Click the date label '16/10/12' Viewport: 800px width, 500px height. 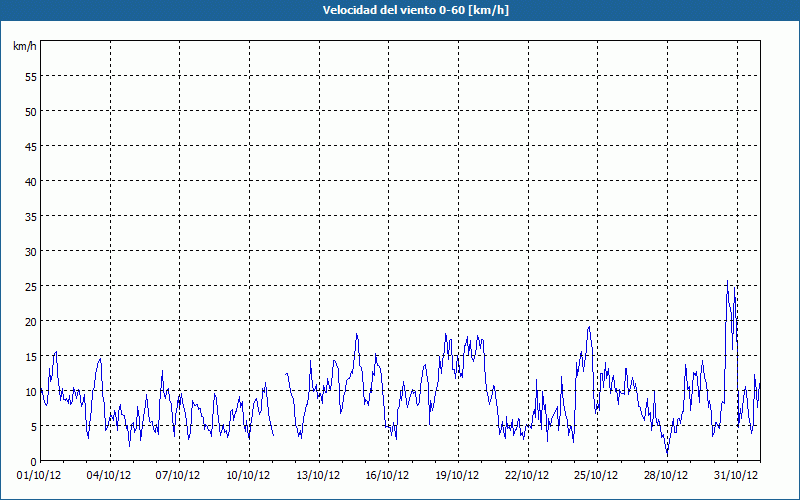[388, 475]
